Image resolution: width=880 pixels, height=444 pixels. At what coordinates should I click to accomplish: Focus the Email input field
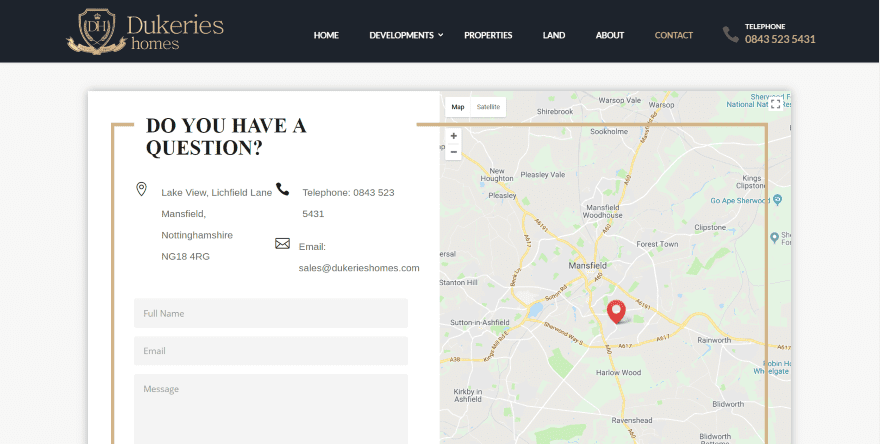271,351
